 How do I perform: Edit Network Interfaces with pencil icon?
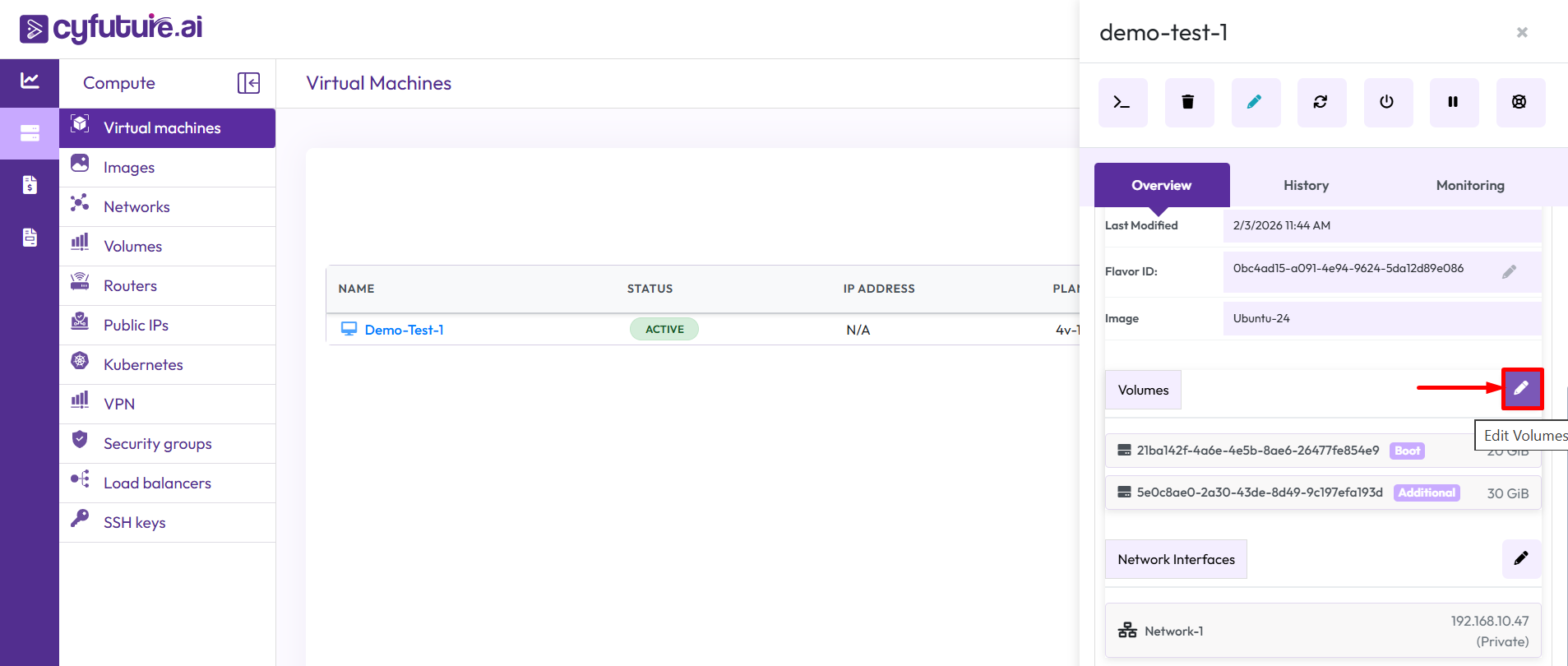pyautogui.click(x=1521, y=559)
